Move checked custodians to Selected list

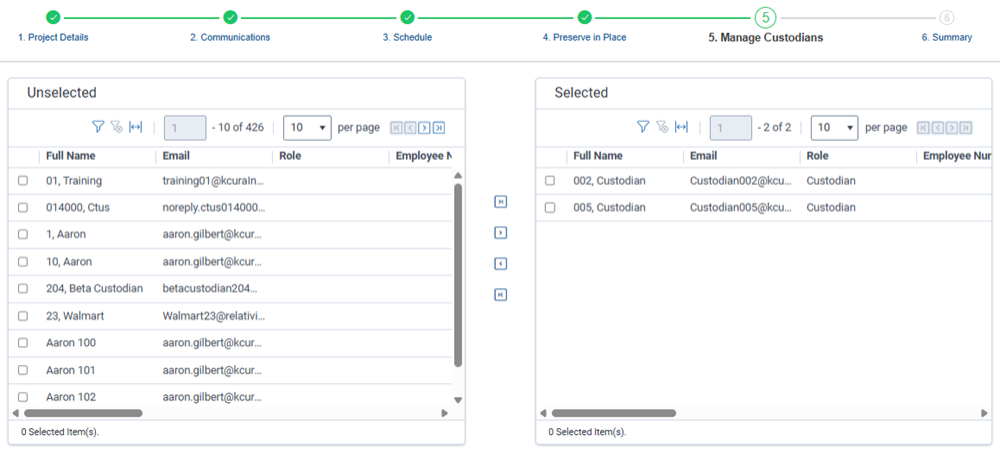pos(501,233)
